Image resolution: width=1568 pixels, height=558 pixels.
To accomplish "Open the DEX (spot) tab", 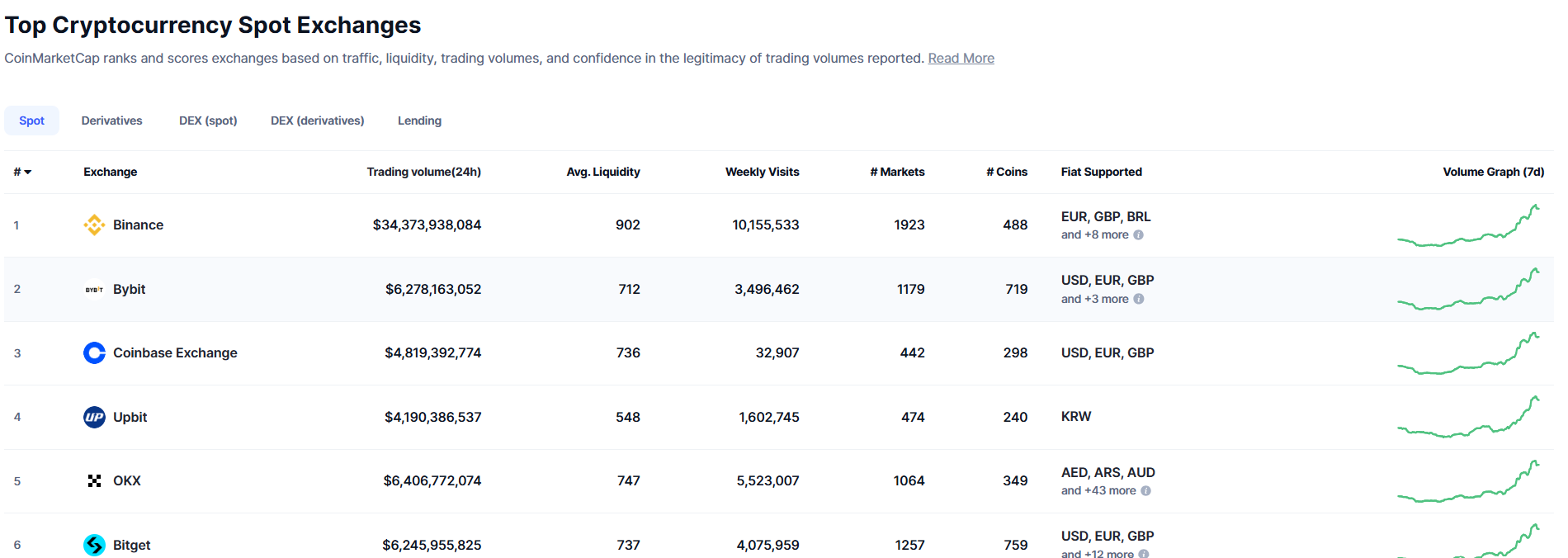I will pyautogui.click(x=208, y=121).
